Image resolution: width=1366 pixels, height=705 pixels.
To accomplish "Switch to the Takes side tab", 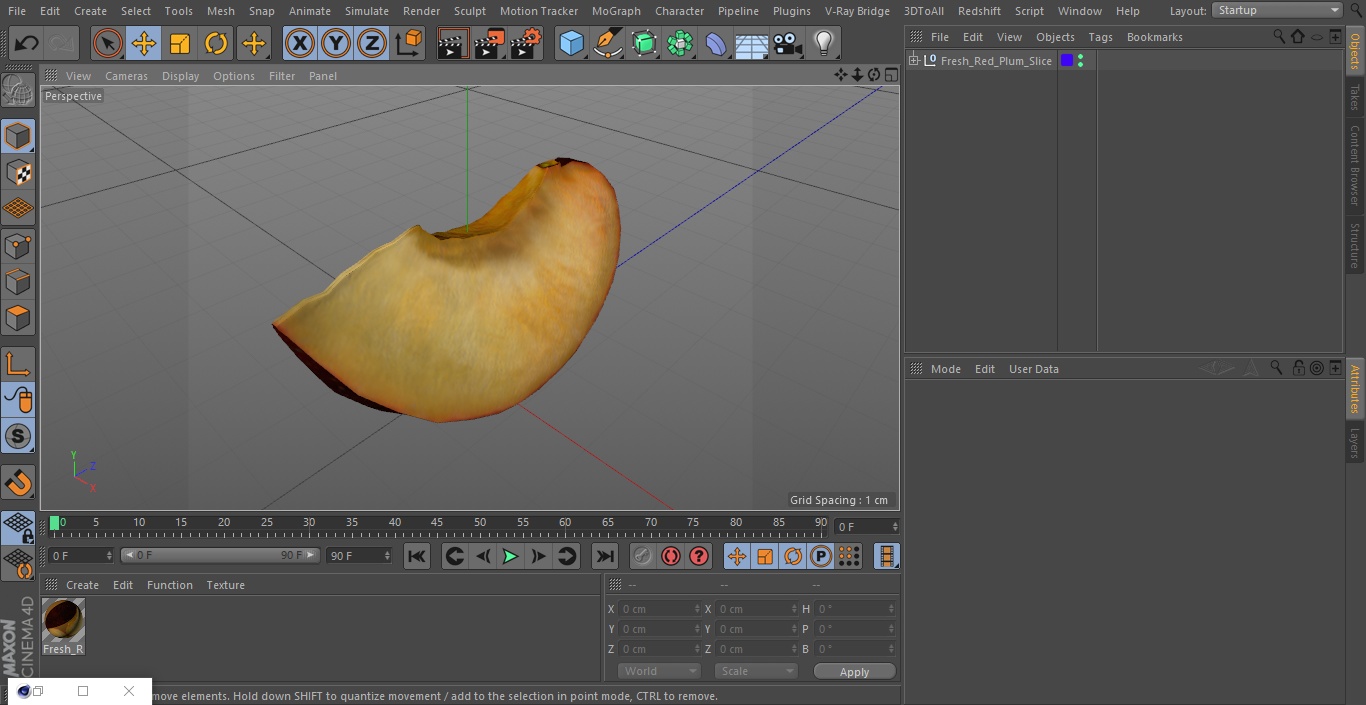I will point(1355,97).
